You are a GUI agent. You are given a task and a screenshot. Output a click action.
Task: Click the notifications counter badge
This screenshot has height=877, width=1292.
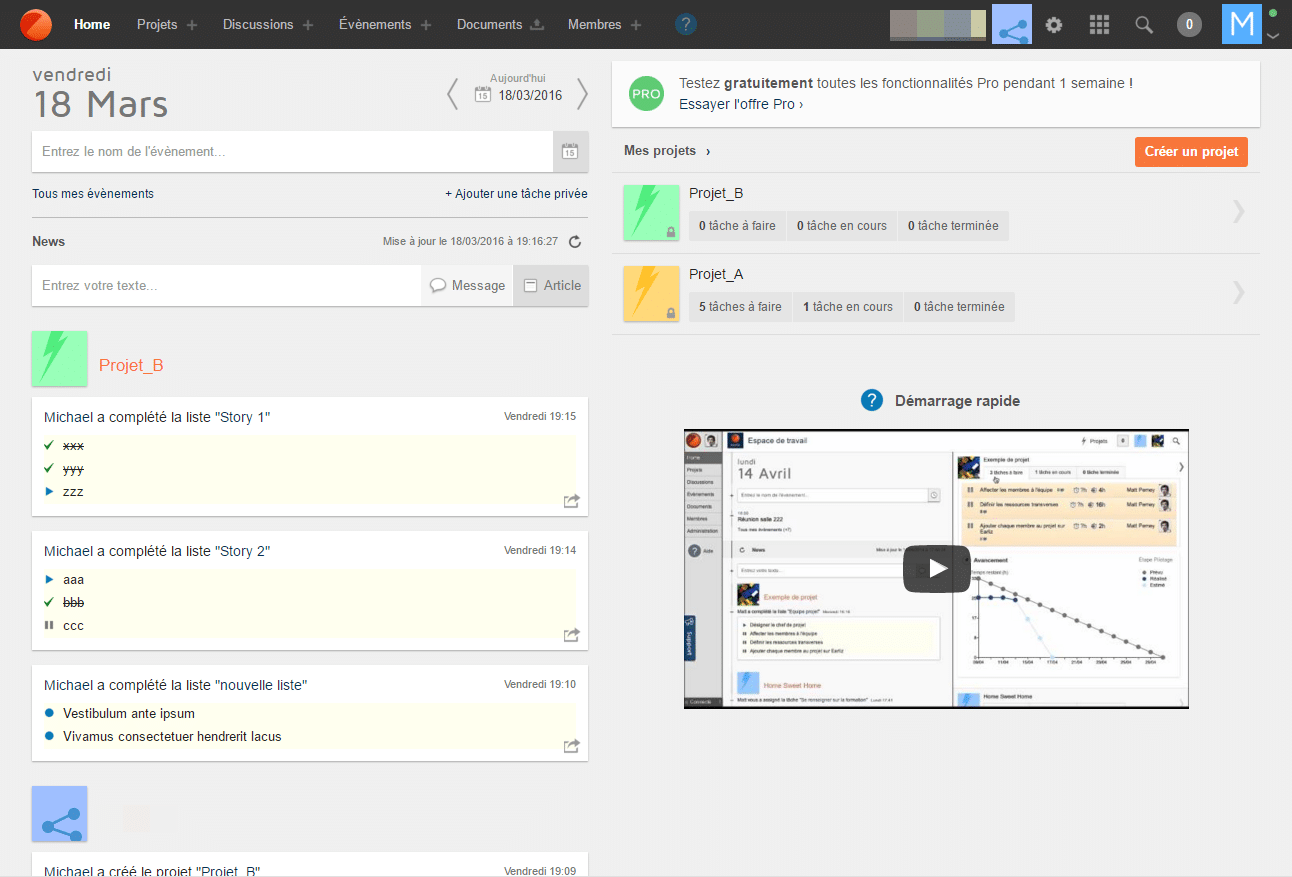click(1189, 25)
